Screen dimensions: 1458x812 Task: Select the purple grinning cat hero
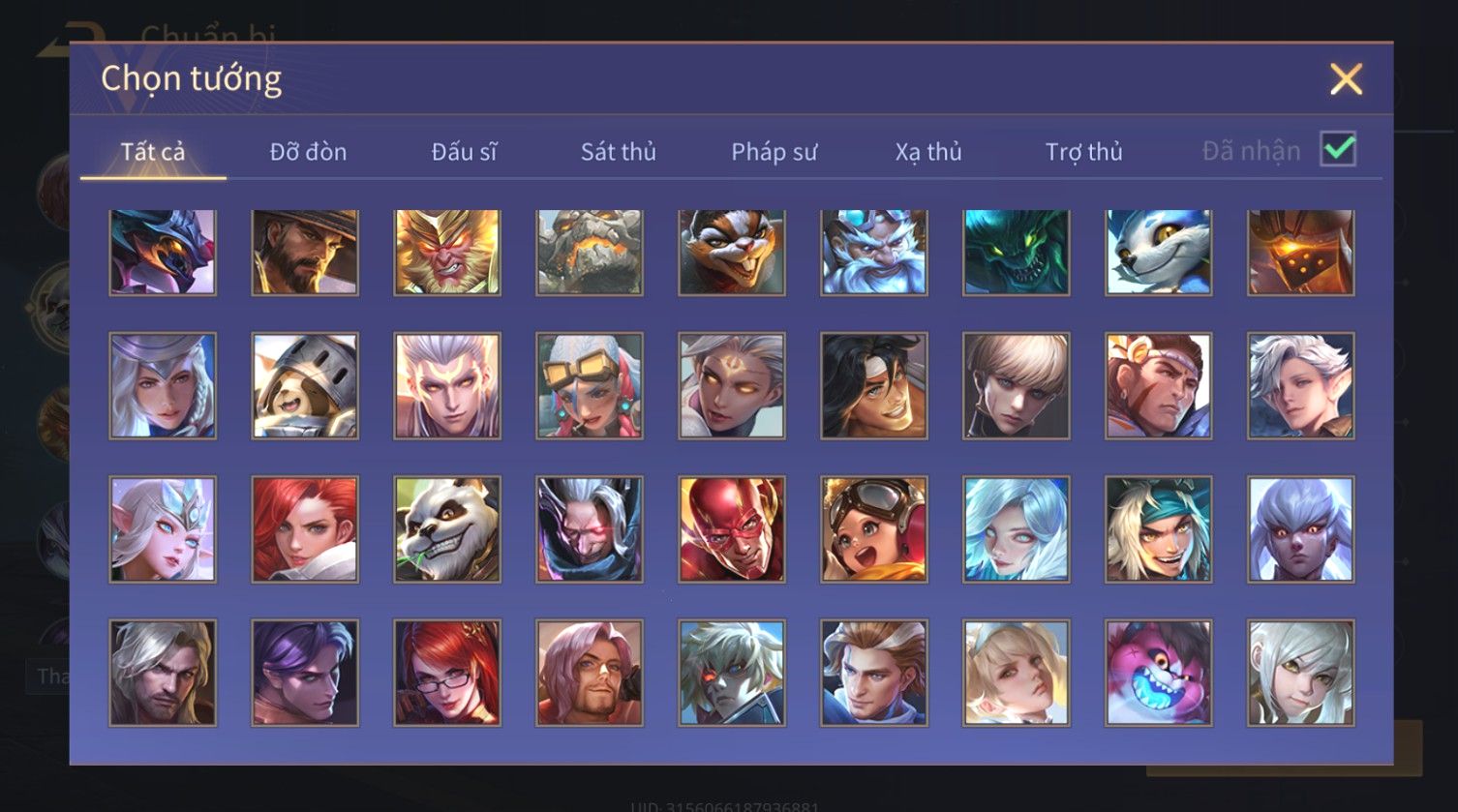tap(1159, 673)
